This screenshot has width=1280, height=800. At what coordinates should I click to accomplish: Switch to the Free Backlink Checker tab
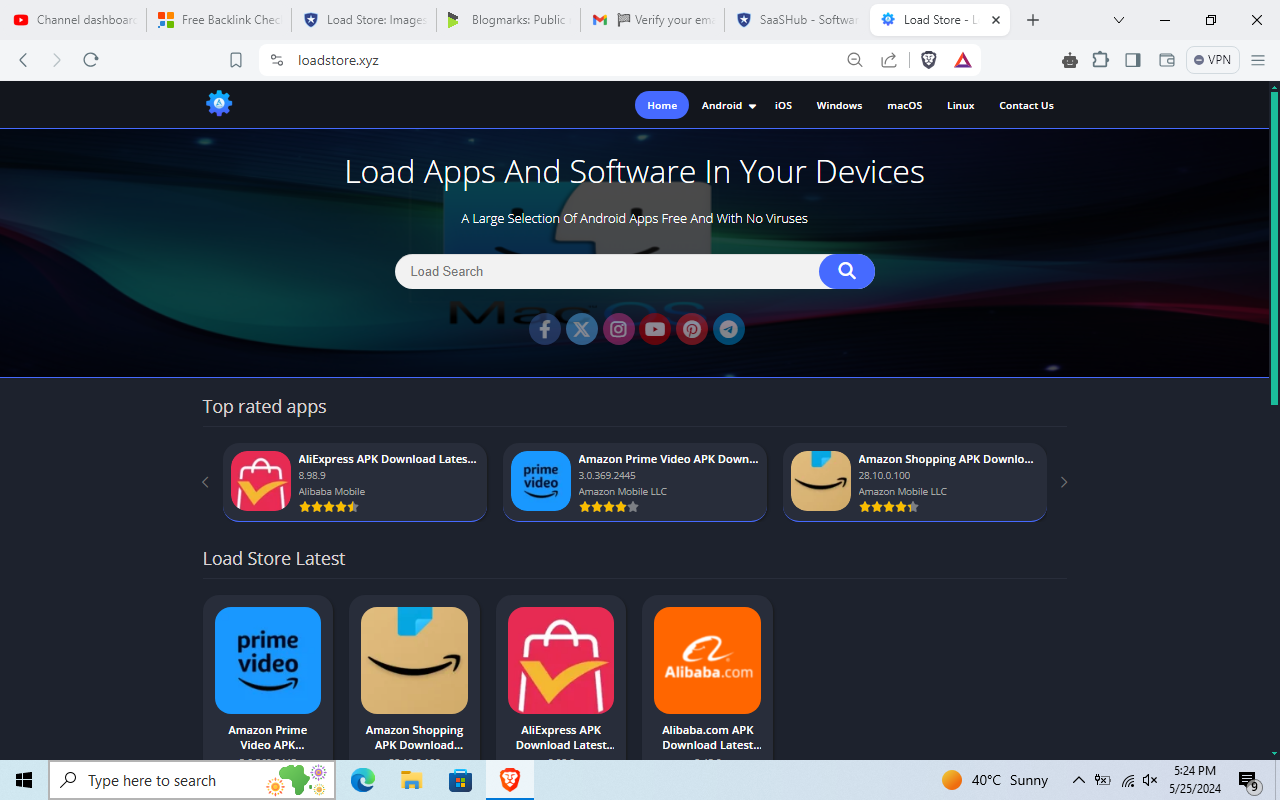click(x=219, y=20)
